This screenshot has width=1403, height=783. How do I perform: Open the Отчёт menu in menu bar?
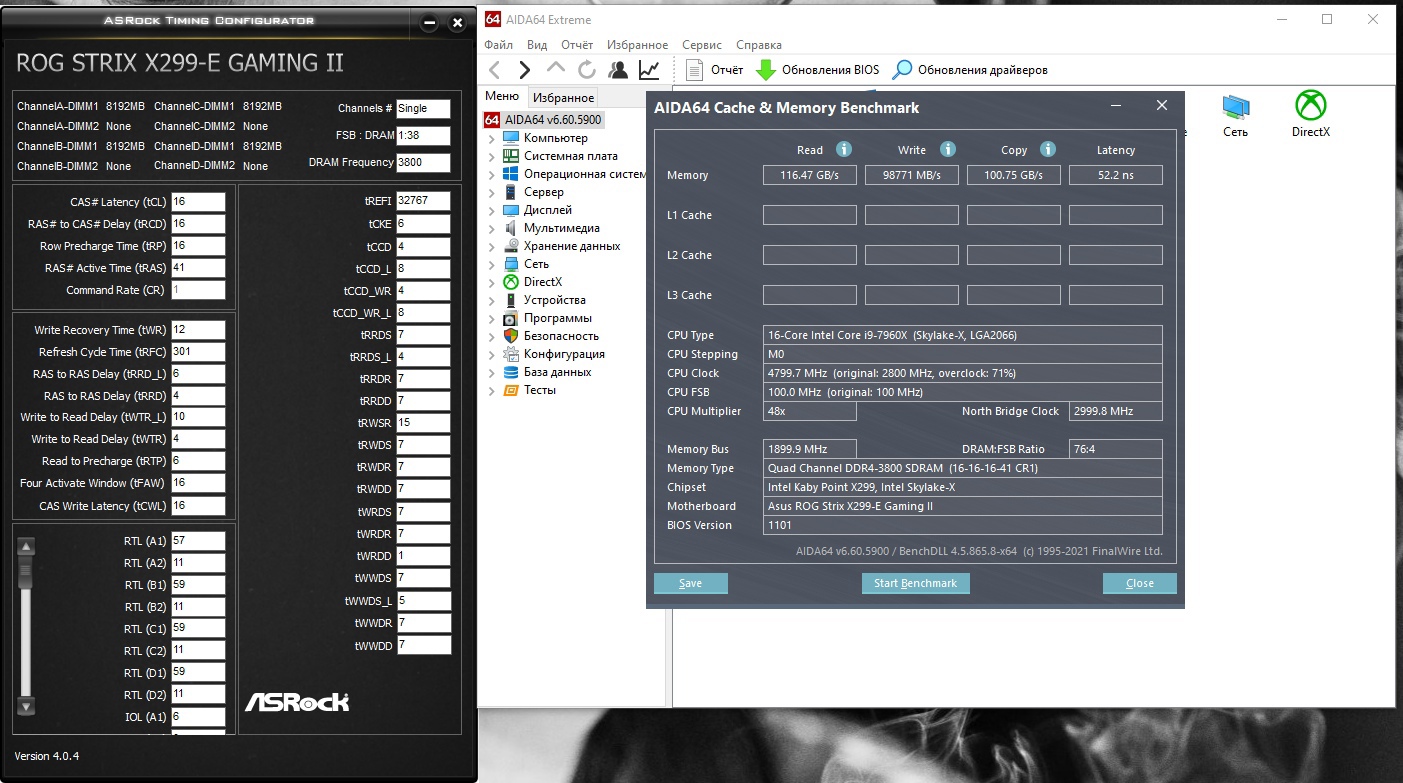577,45
